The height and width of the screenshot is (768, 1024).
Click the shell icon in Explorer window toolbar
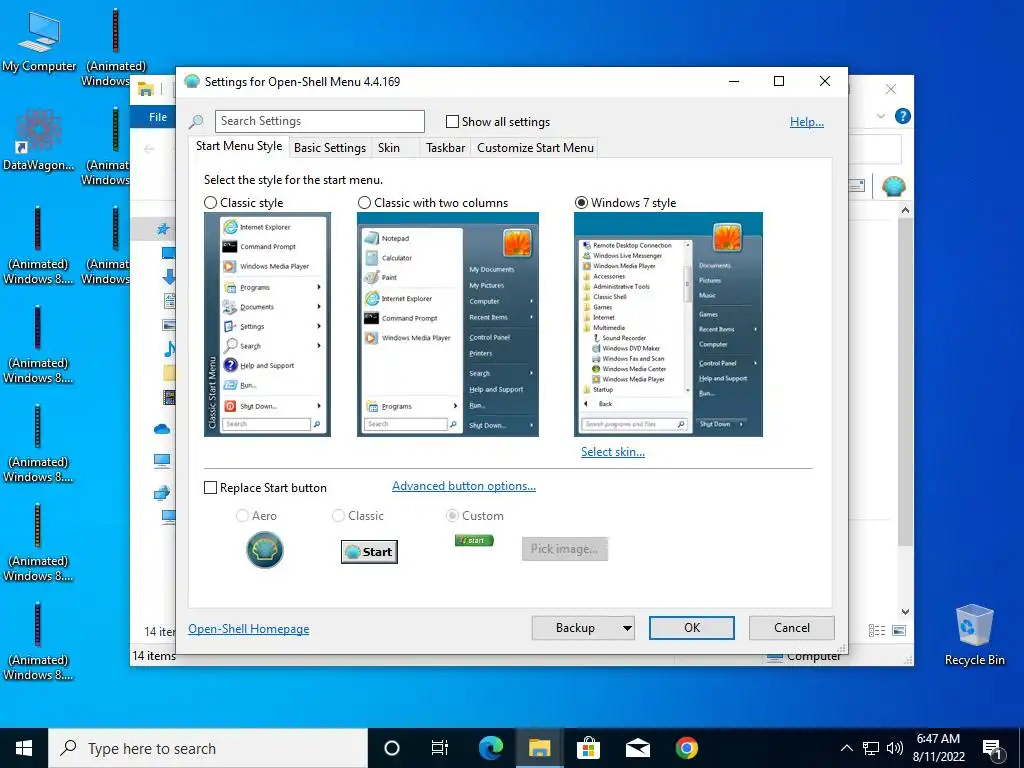893,186
